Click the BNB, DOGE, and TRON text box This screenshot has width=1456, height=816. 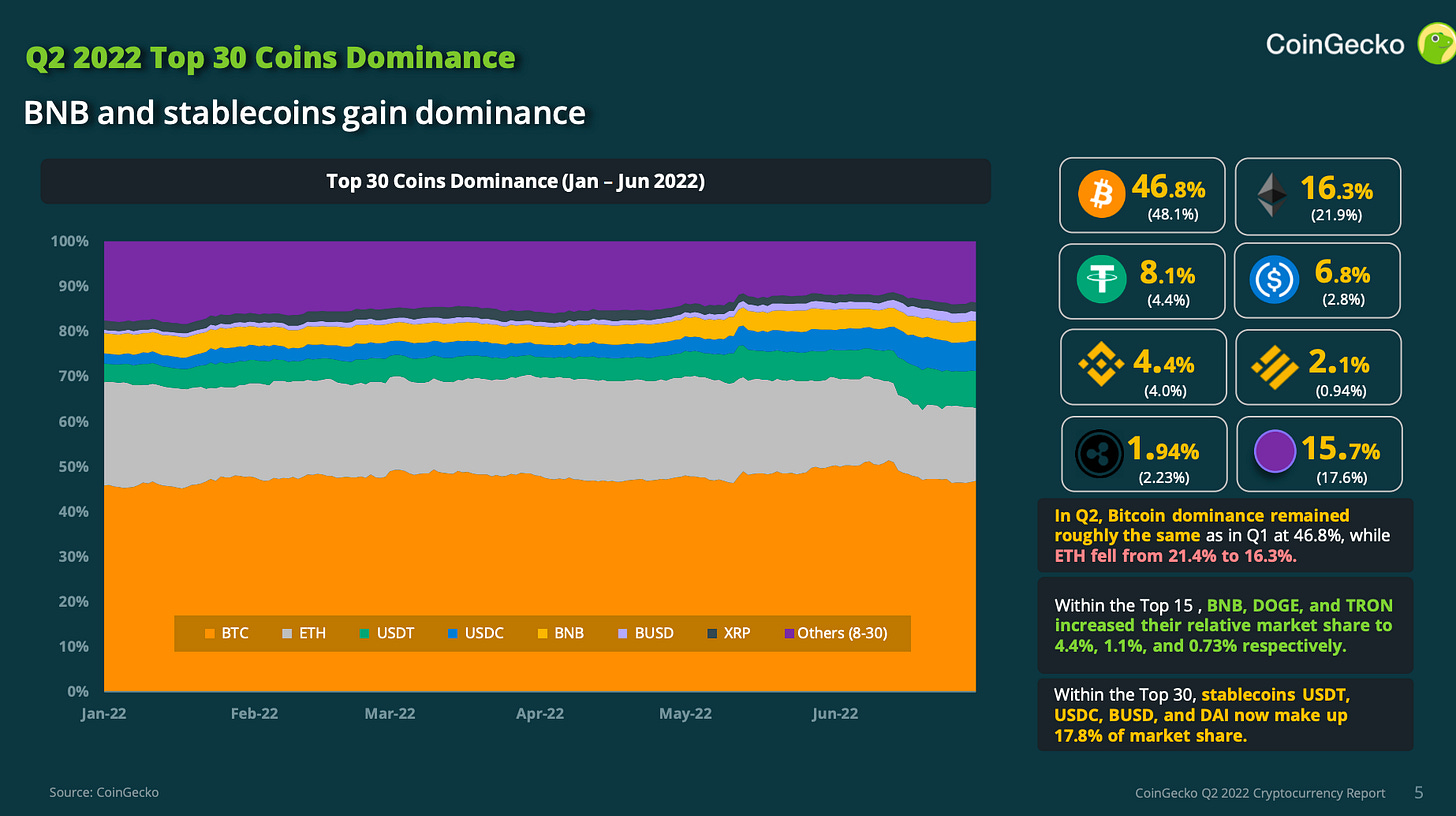coord(1225,625)
